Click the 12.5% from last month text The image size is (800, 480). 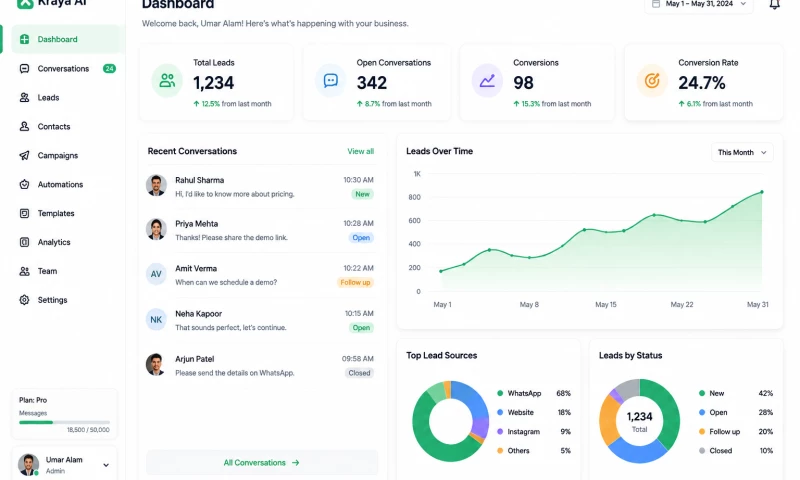click(232, 104)
